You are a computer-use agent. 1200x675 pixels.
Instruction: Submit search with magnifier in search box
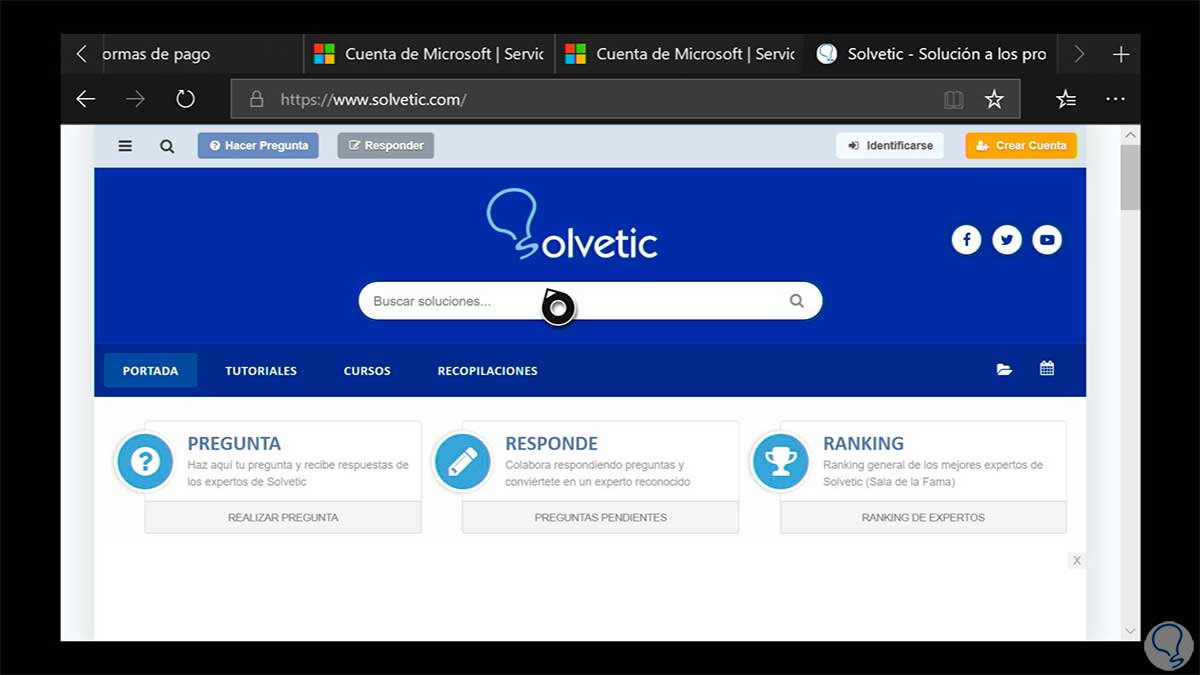coord(797,300)
